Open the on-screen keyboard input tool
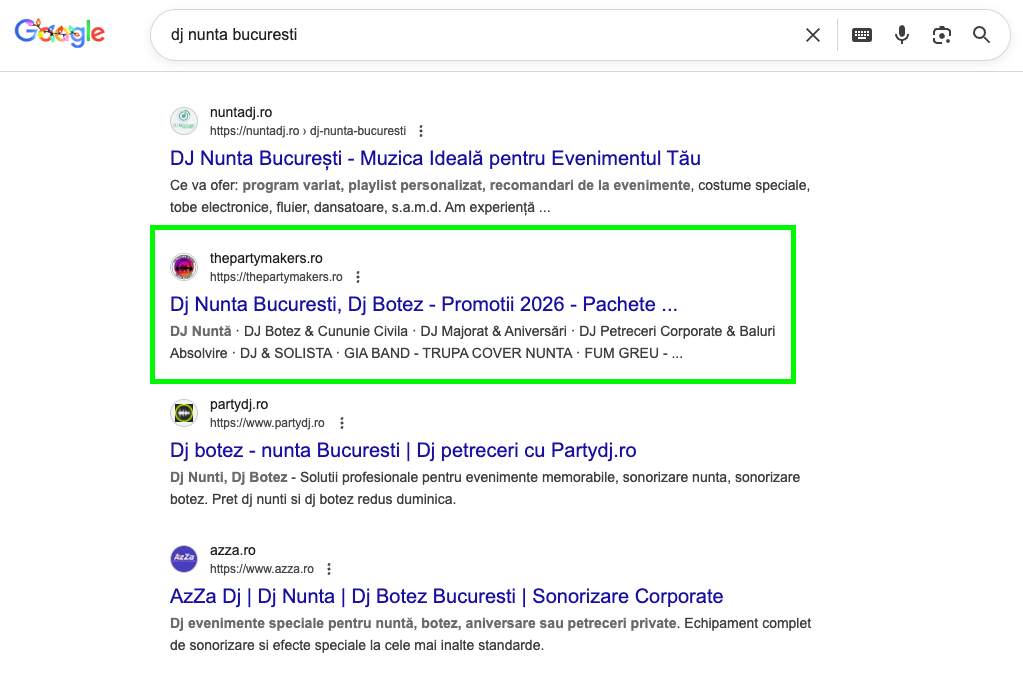 tap(862, 35)
